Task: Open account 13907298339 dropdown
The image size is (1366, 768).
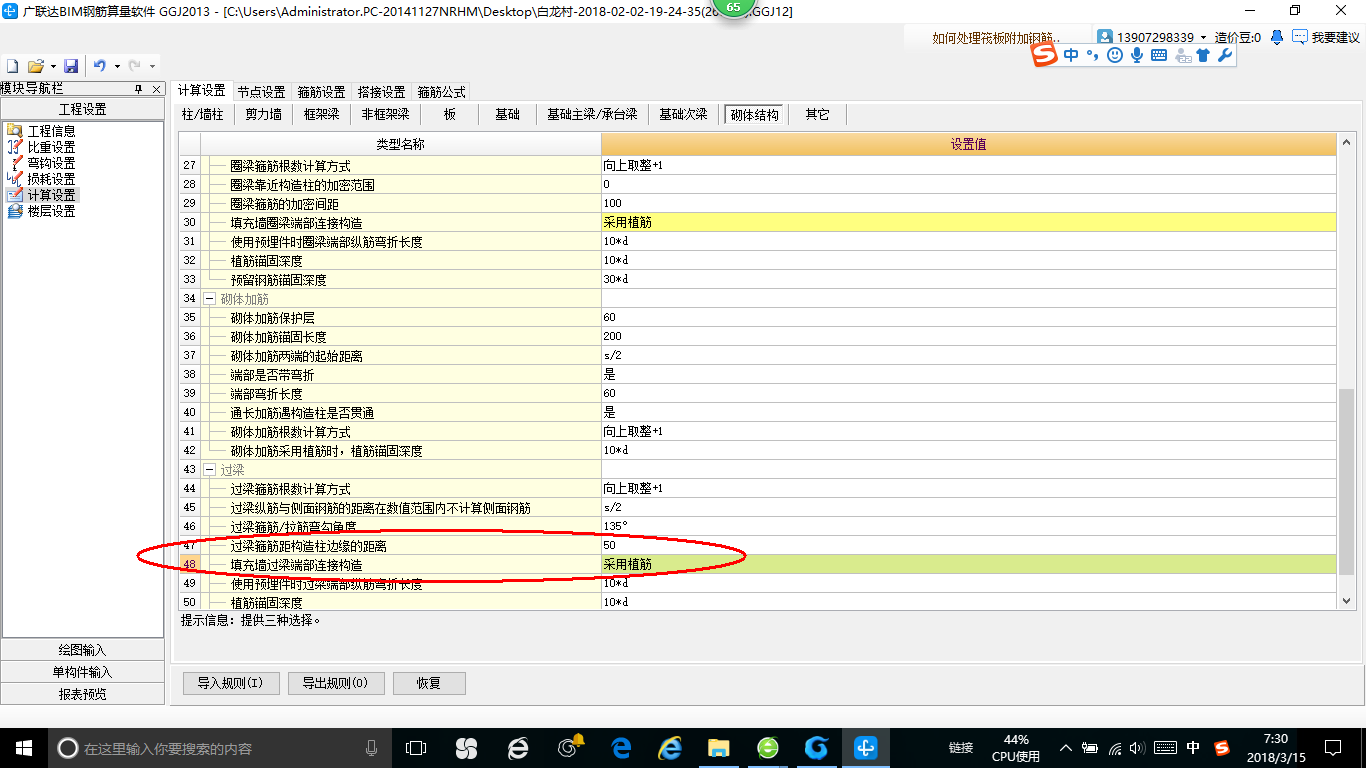Action: point(1203,38)
